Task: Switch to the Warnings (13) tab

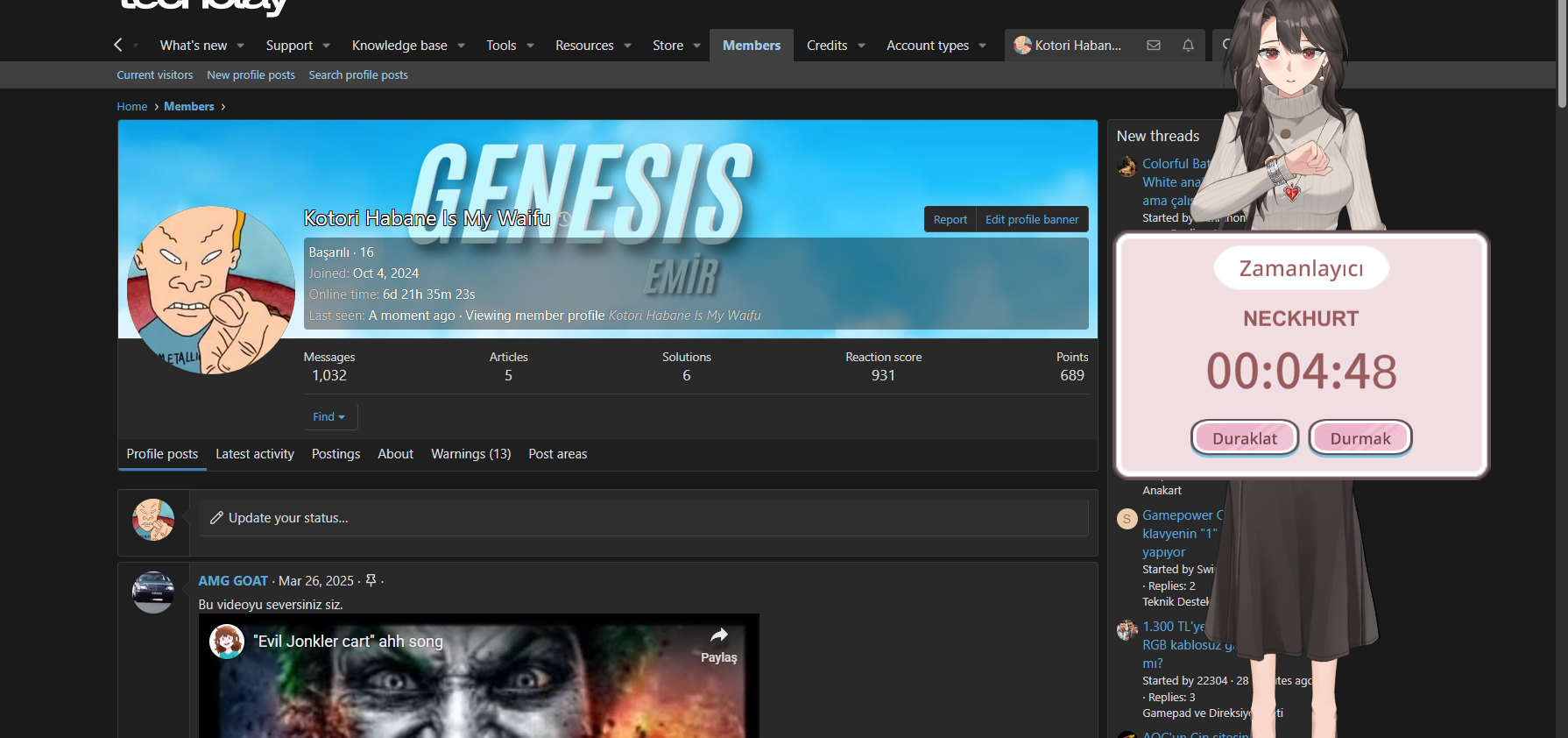Action: click(x=470, y=454)
